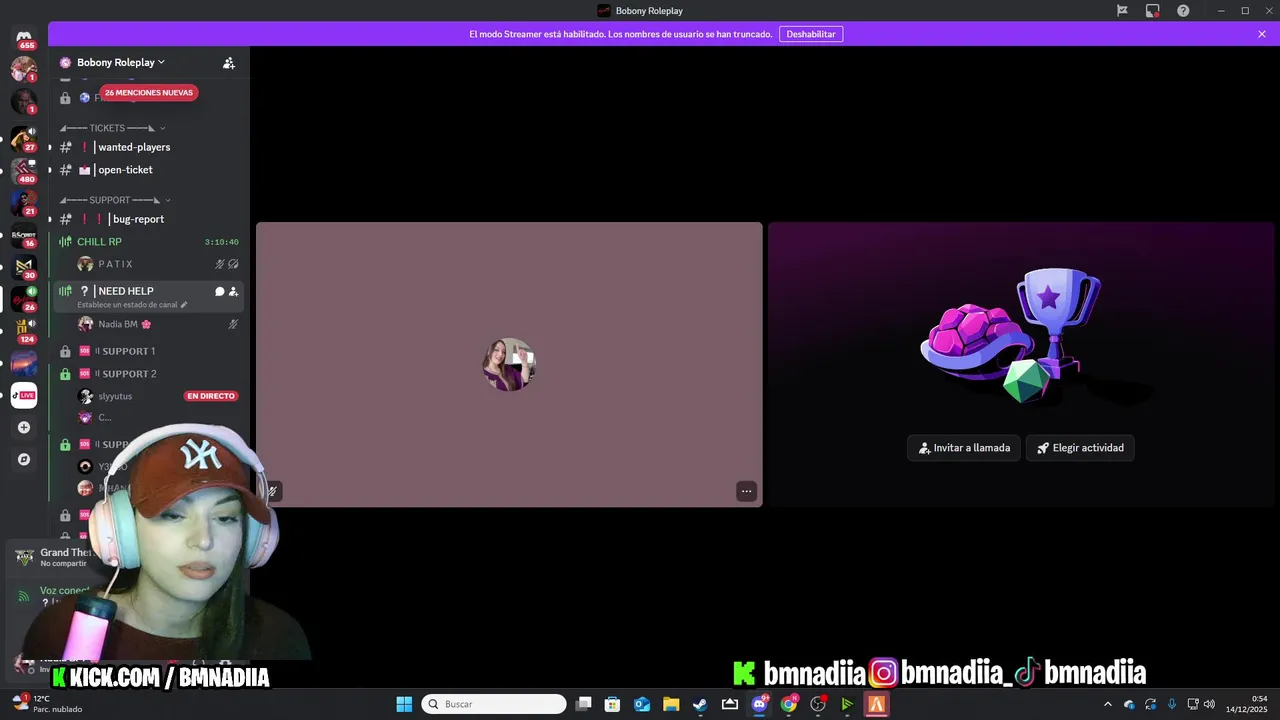Open taskbar clock showing 0:54
This screenshot has height=720, width=1280.
point(1244,704)
